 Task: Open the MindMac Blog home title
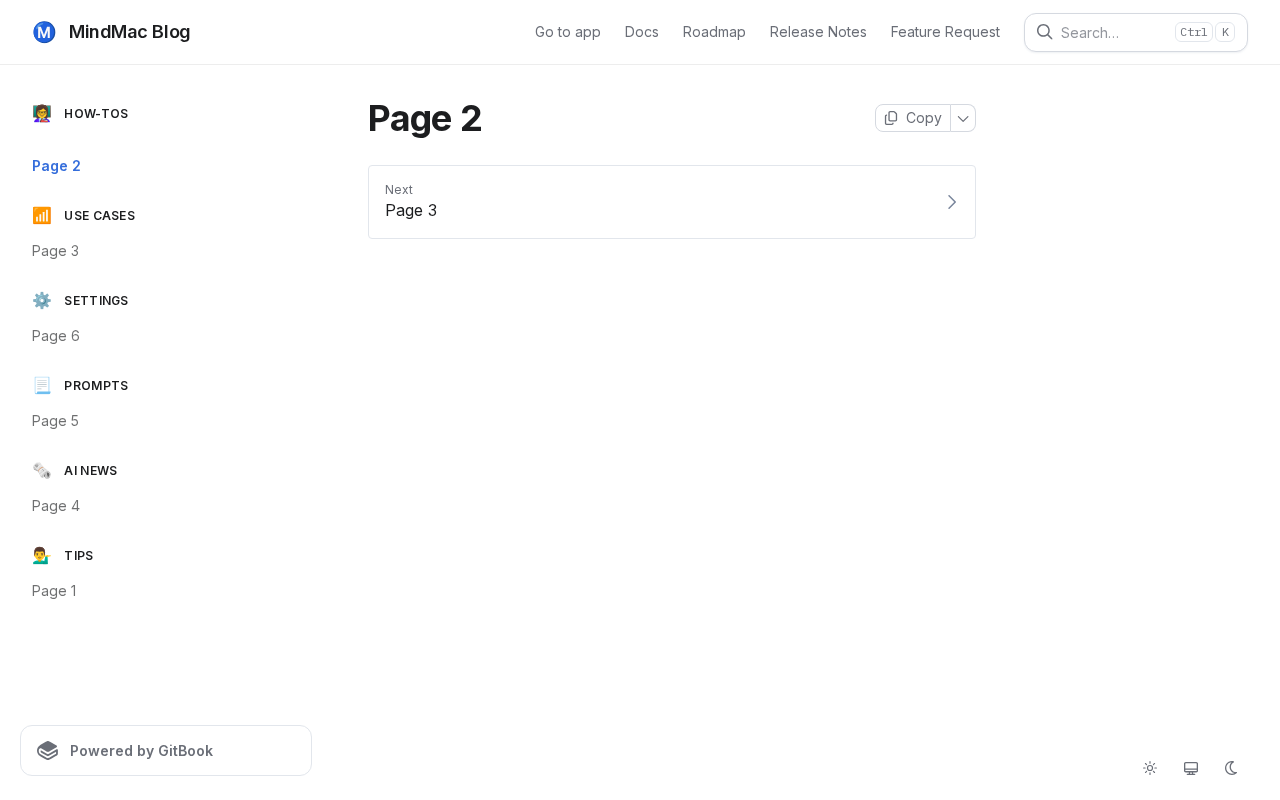click(129, 32)
